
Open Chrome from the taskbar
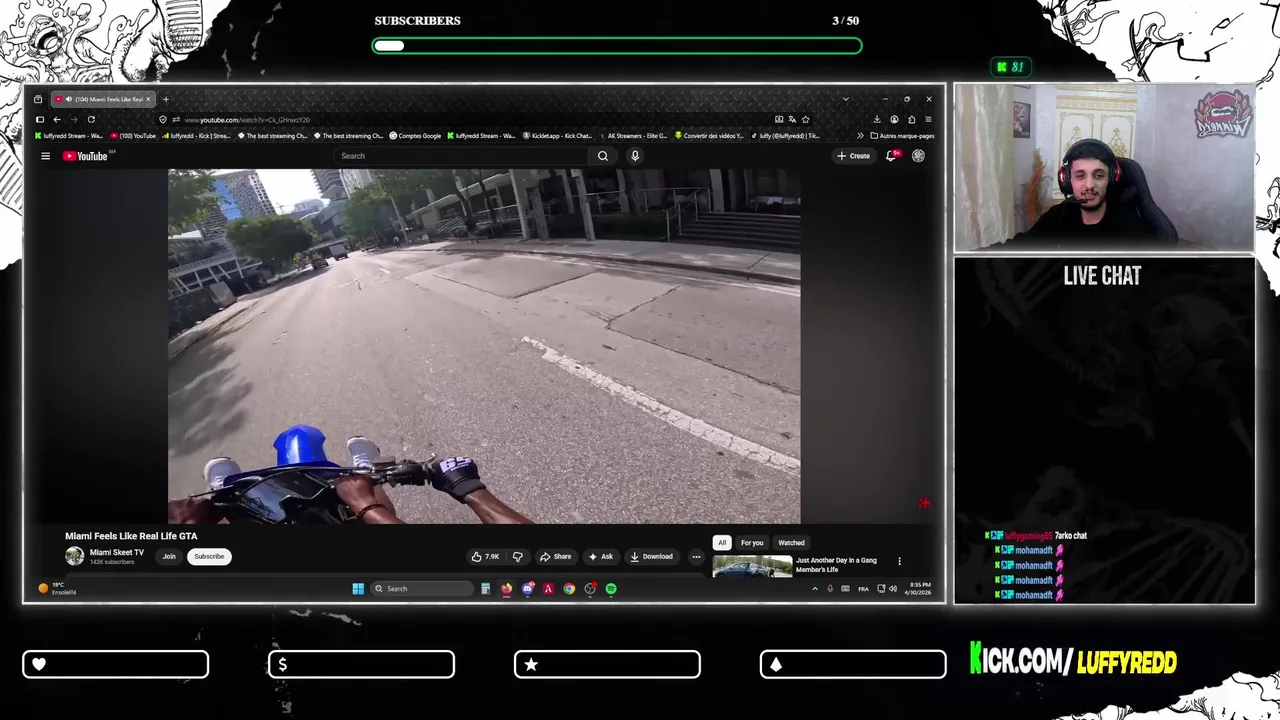point(569,589)
